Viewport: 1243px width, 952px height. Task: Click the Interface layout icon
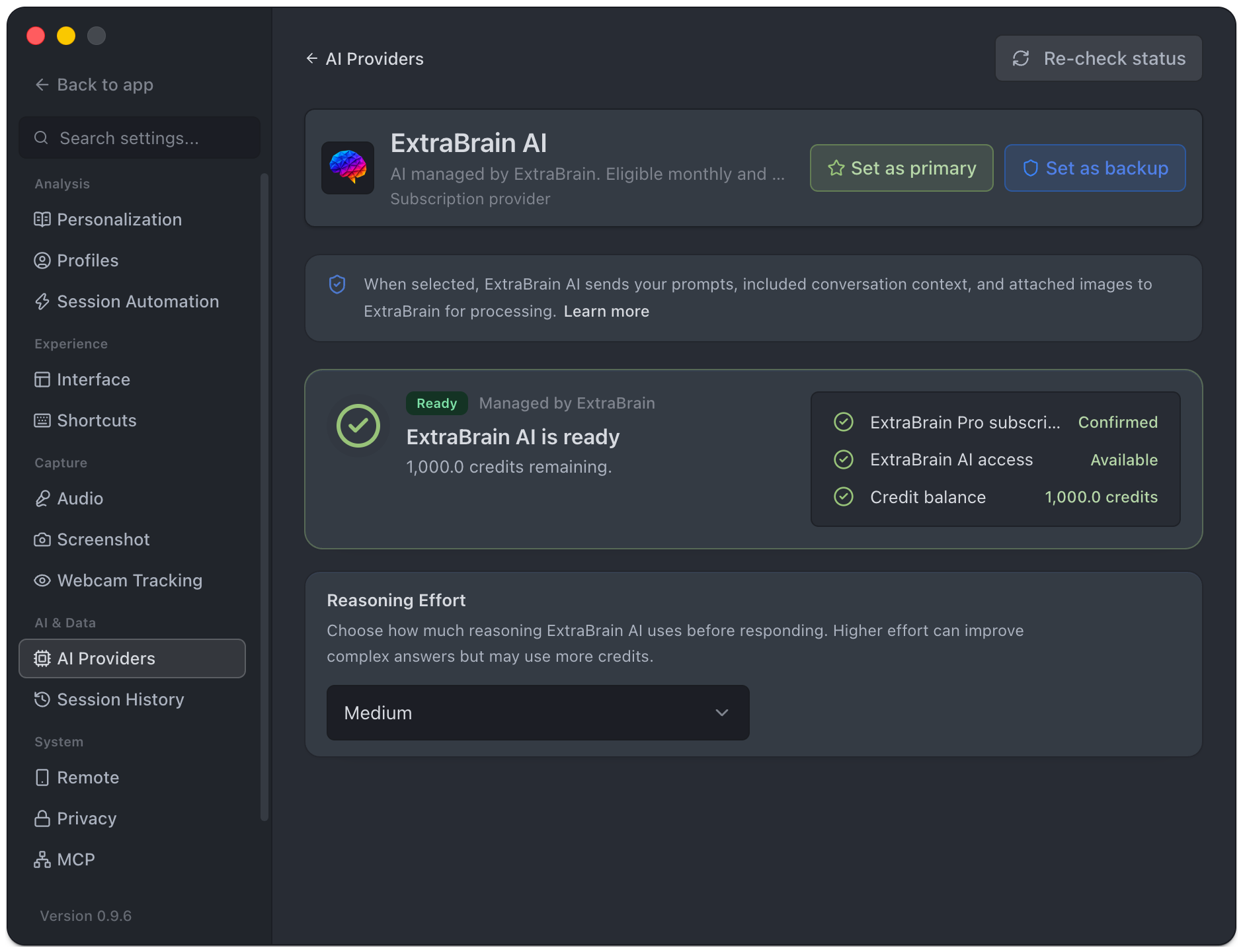42,379
